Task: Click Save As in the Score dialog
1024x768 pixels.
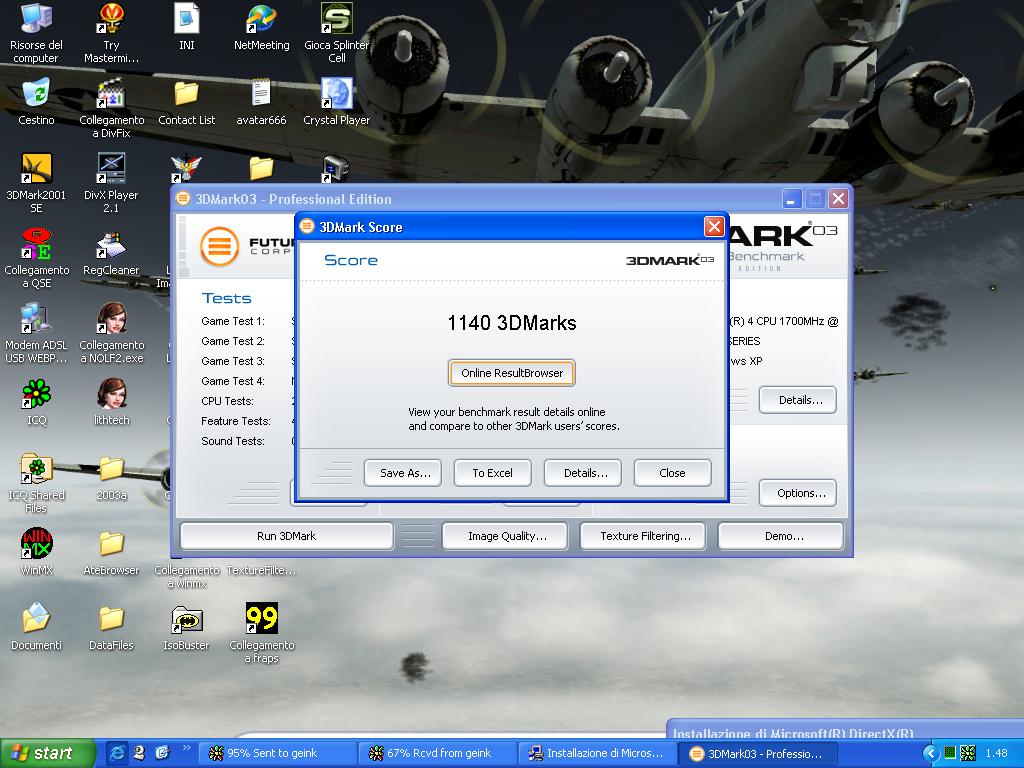Action: pos(402,473)
